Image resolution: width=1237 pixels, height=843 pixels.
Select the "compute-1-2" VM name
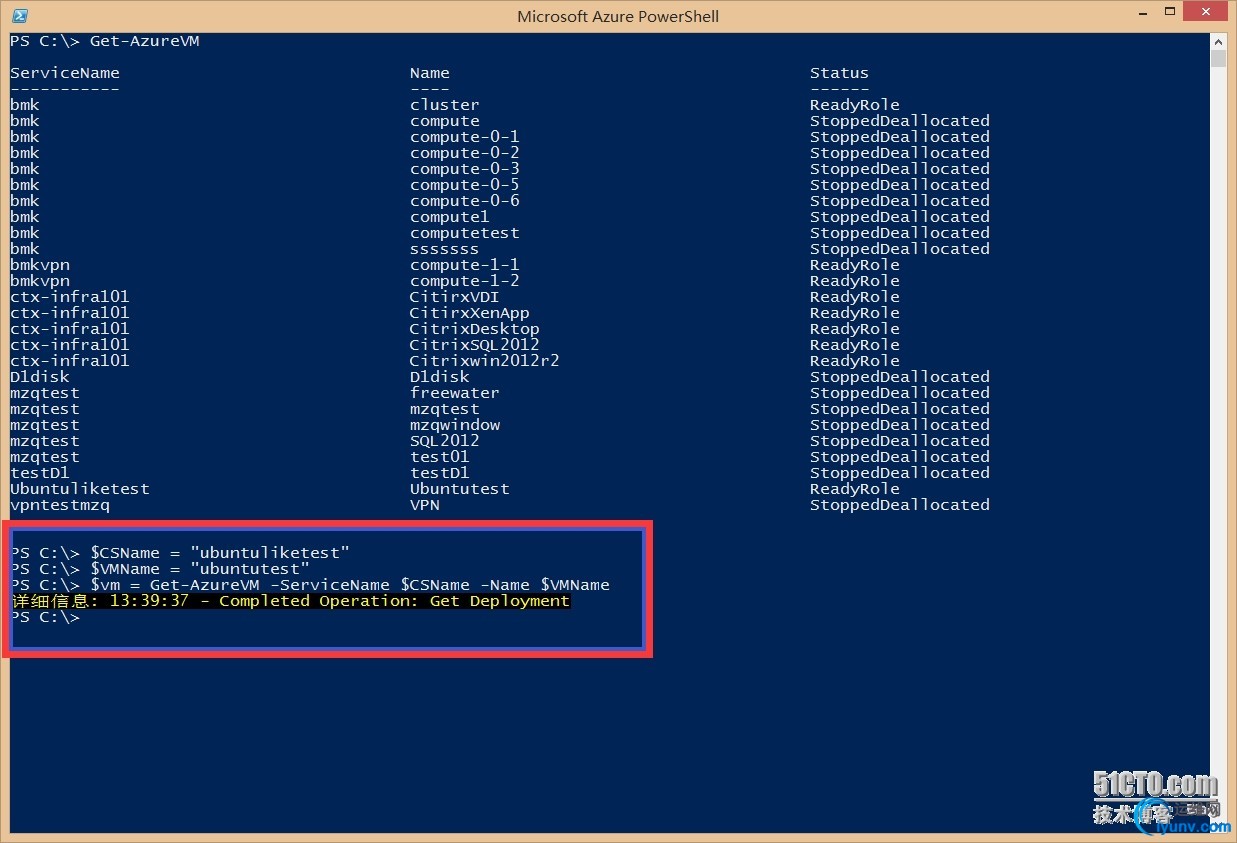point(465,281)
